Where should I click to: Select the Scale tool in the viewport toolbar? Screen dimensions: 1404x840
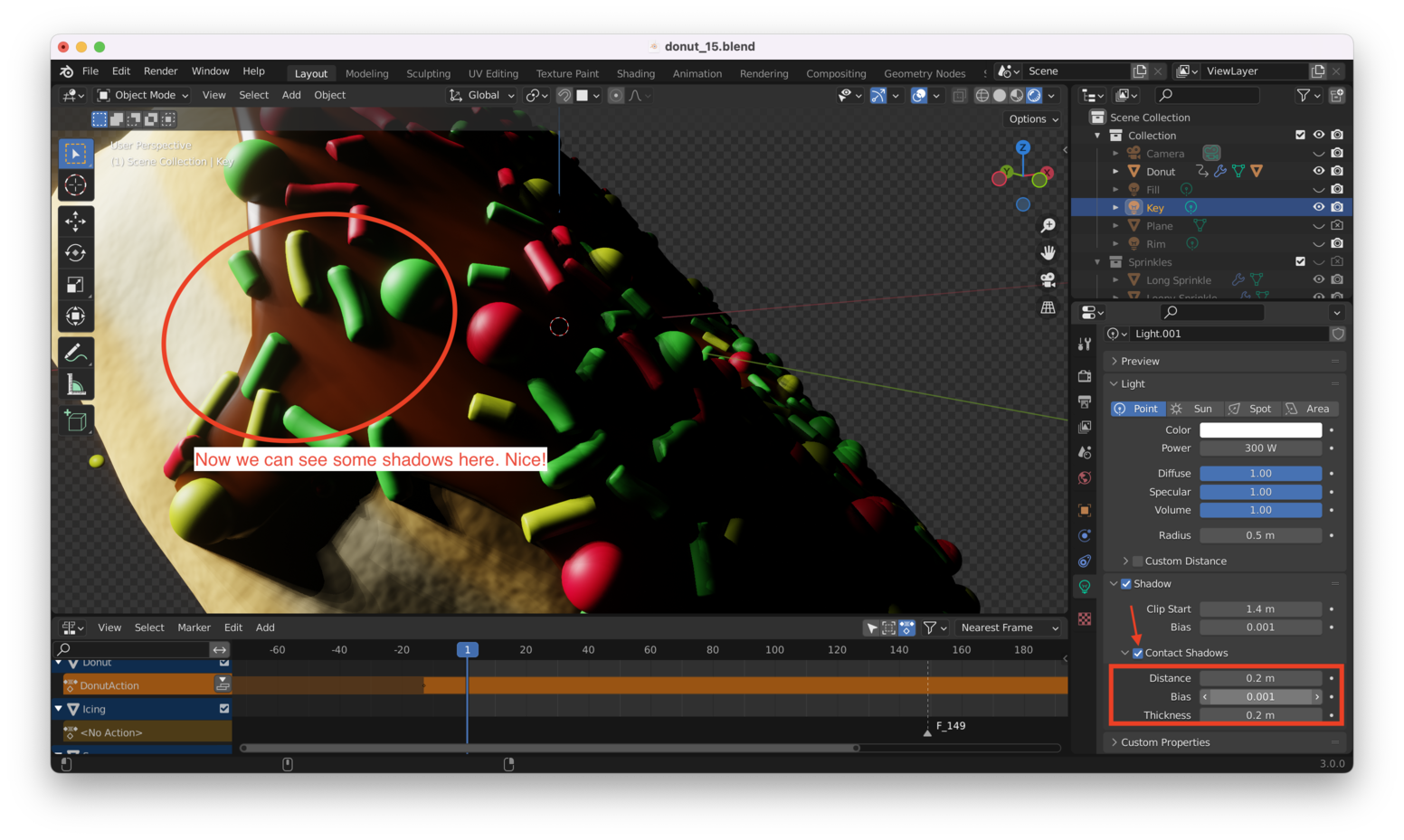tap(76, 286)
